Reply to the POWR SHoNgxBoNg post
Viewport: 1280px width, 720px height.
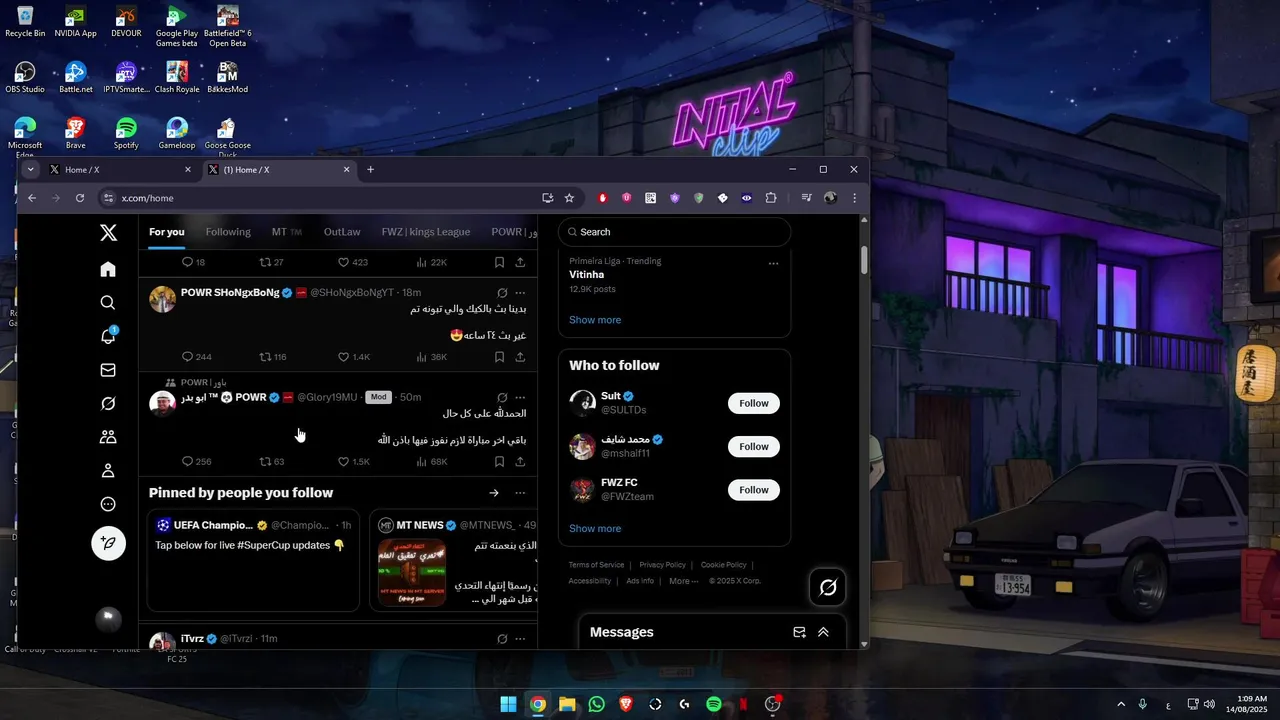pos(187,357)
